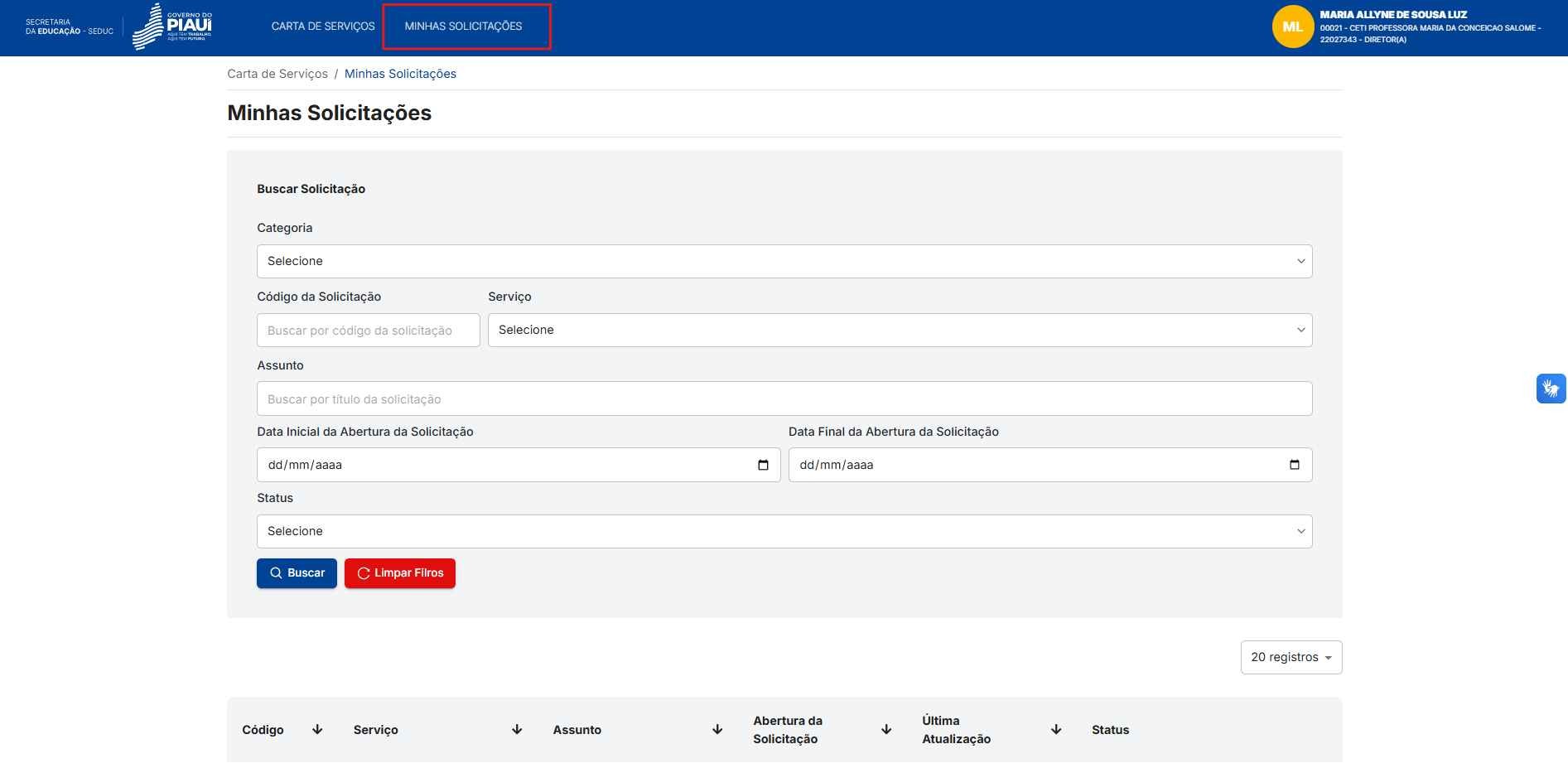Focus the Código da Solicitação search field
Screen dimensions: 1568x768
coord(368,331)
